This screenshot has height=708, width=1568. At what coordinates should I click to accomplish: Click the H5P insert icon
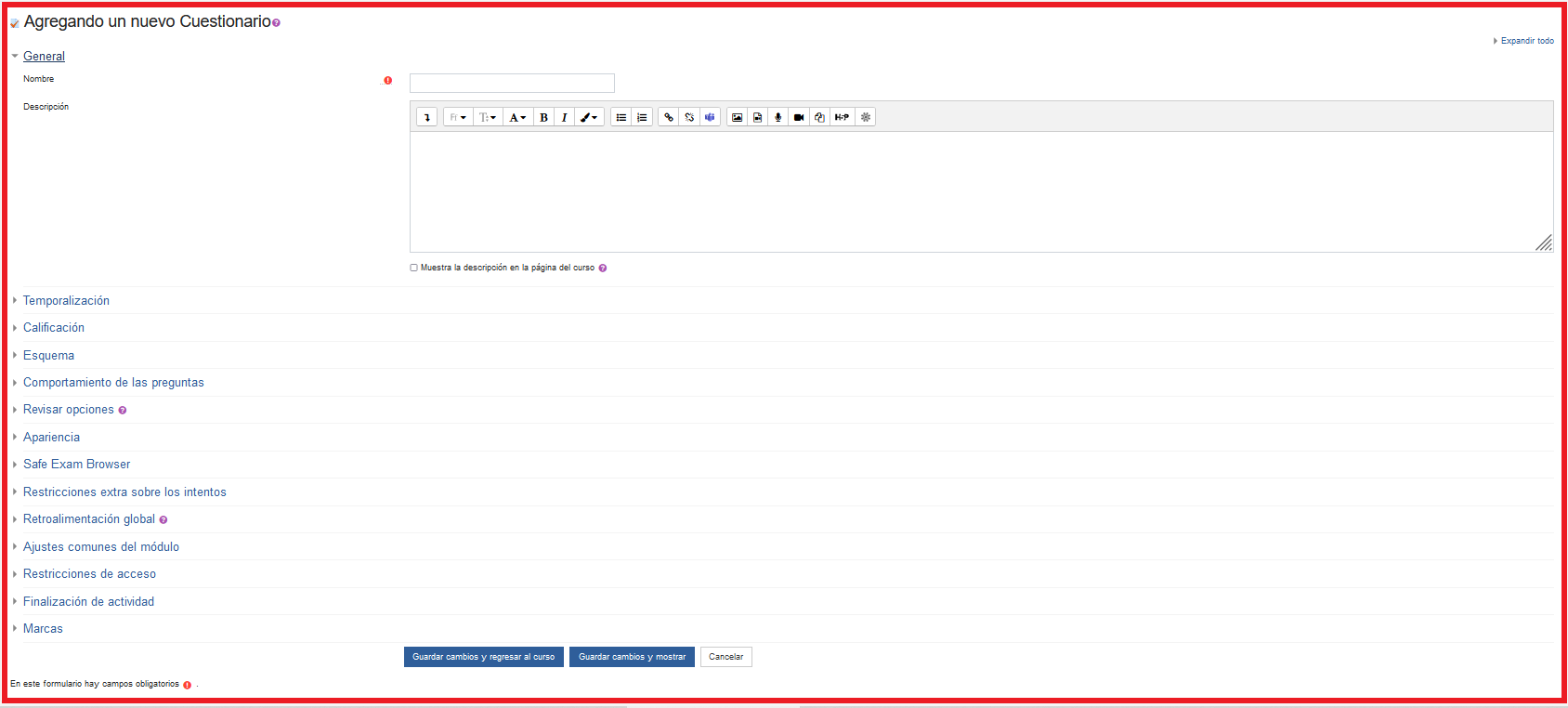[x=842, y=117]
